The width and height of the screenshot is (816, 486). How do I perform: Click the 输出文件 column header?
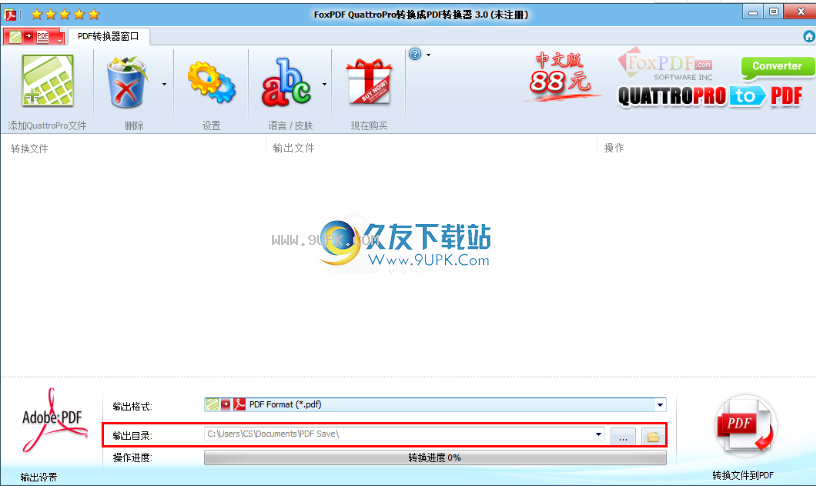coord(294,148)
